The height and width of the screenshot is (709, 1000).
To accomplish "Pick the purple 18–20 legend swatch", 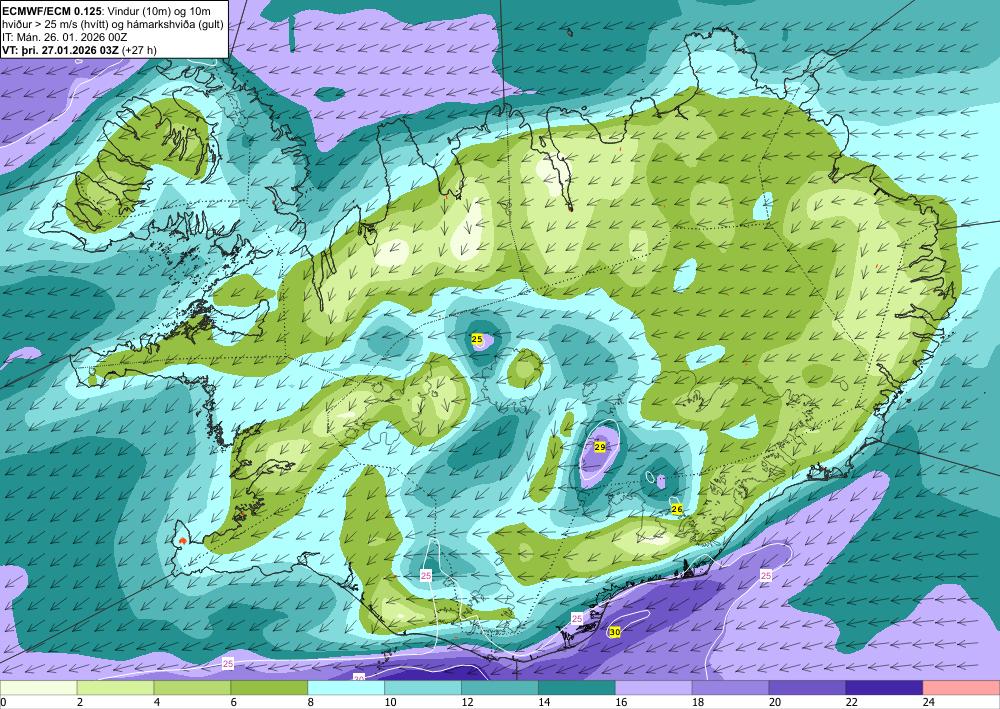I will (x=730, y=688).
